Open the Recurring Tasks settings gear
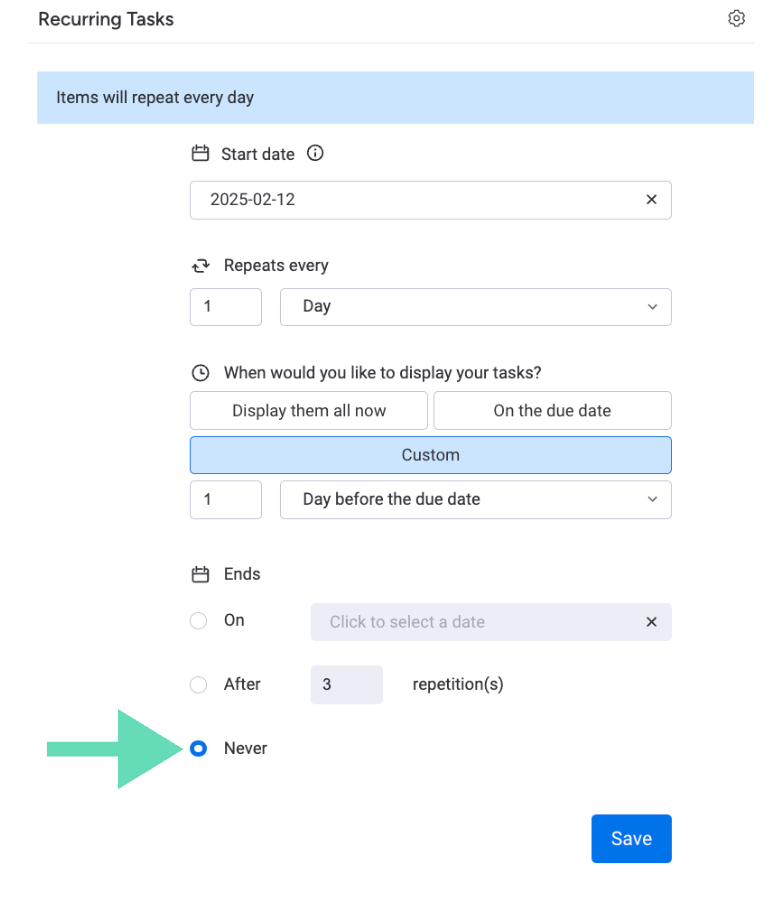 (737, 18)
